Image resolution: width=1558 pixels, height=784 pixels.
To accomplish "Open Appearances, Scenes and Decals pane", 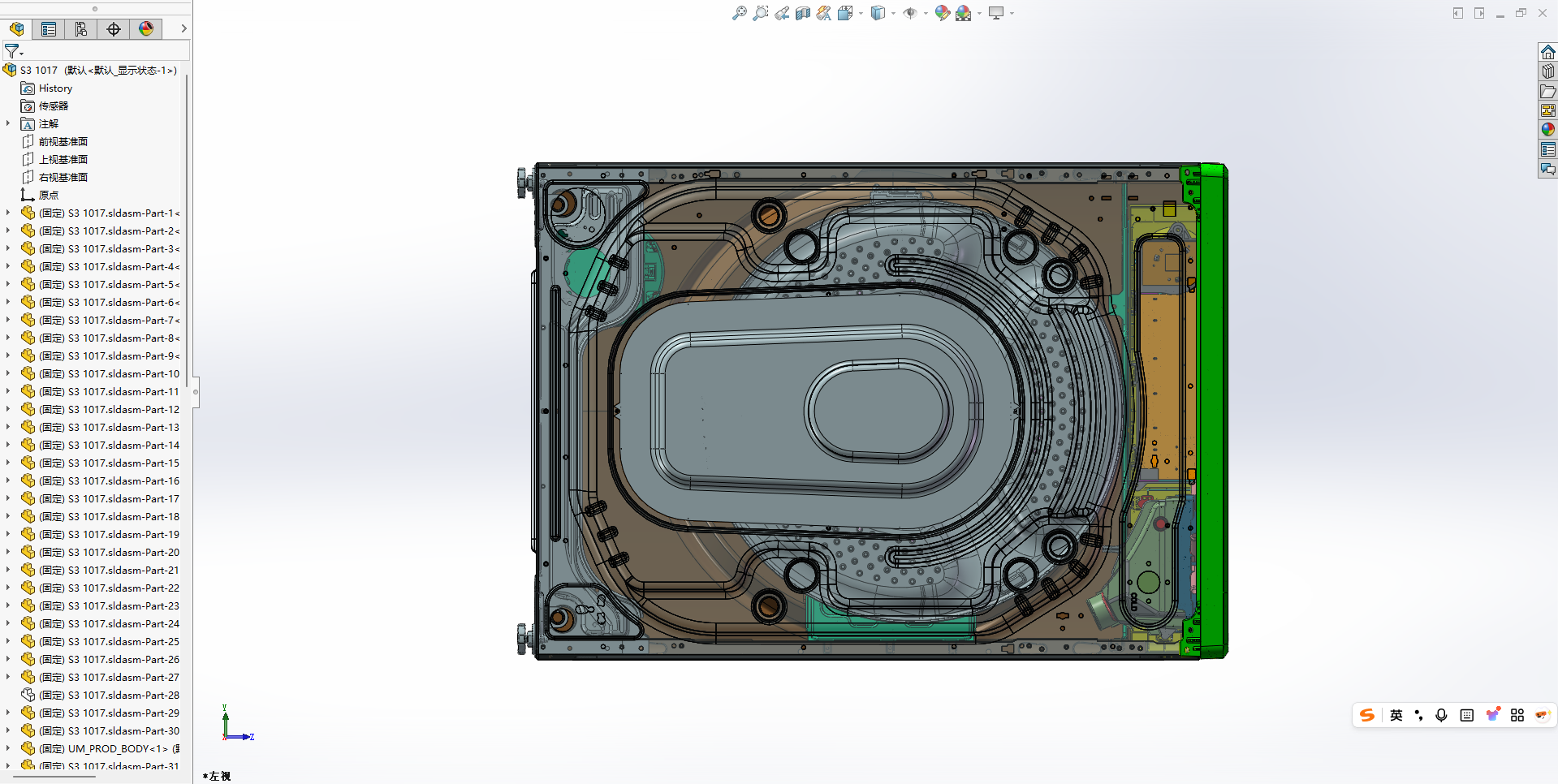I will 1547,130.
